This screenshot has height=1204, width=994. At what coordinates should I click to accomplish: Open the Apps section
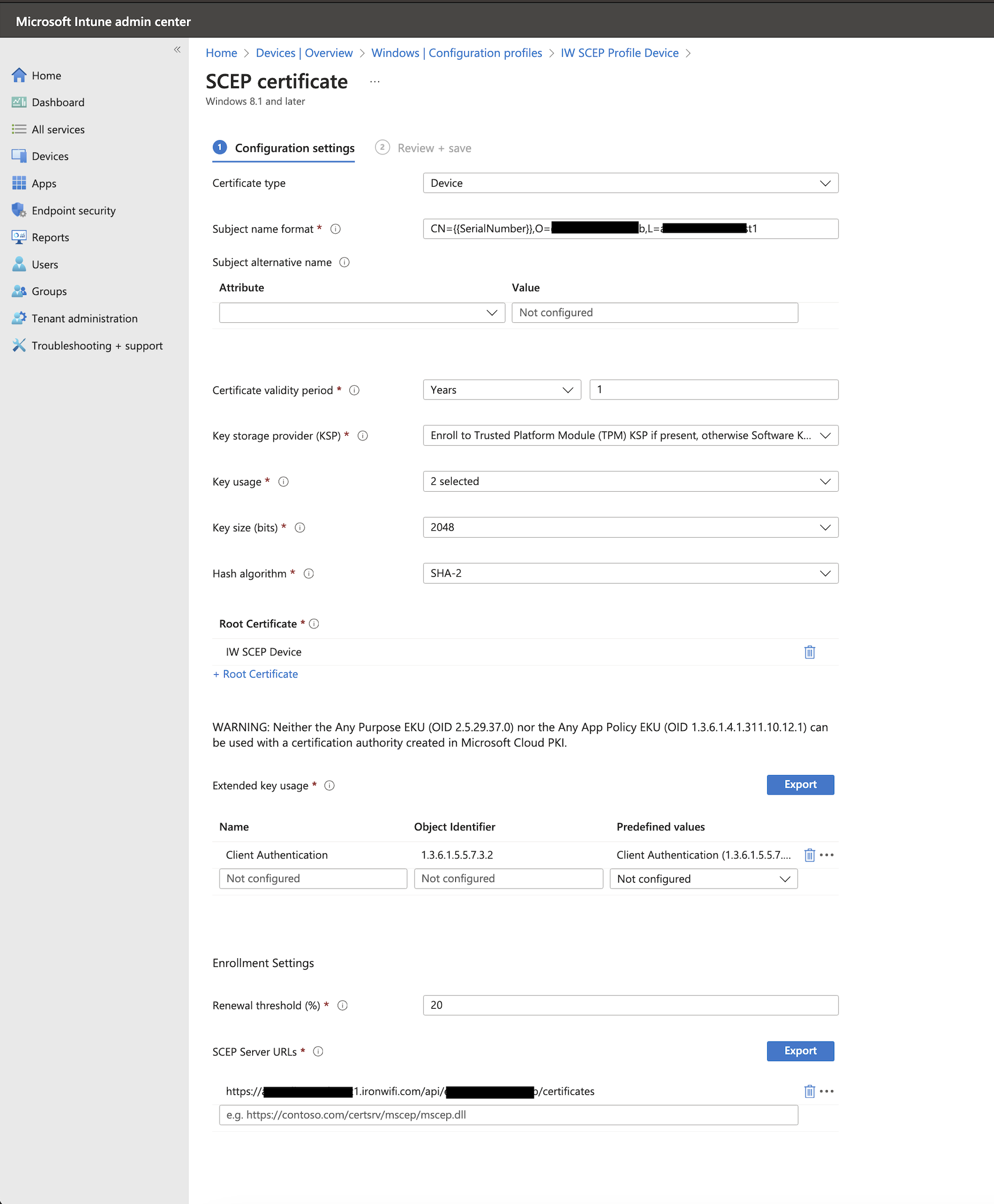[x=44, y=183]
